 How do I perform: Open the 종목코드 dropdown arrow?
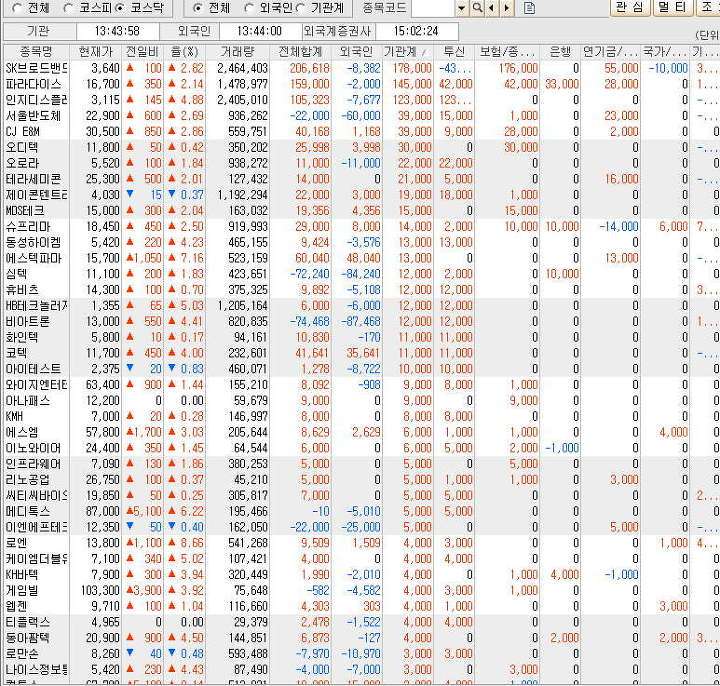click(461, 8)
